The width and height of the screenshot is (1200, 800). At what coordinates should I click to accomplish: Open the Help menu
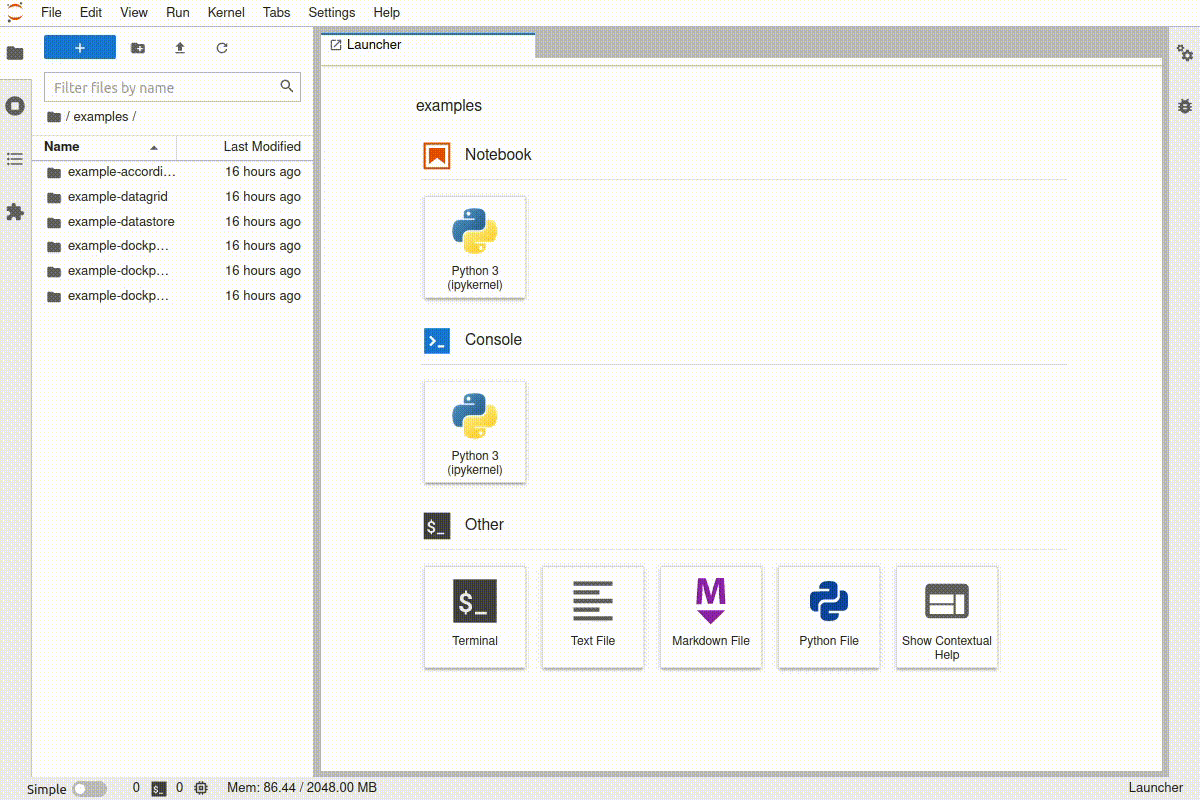386,12
